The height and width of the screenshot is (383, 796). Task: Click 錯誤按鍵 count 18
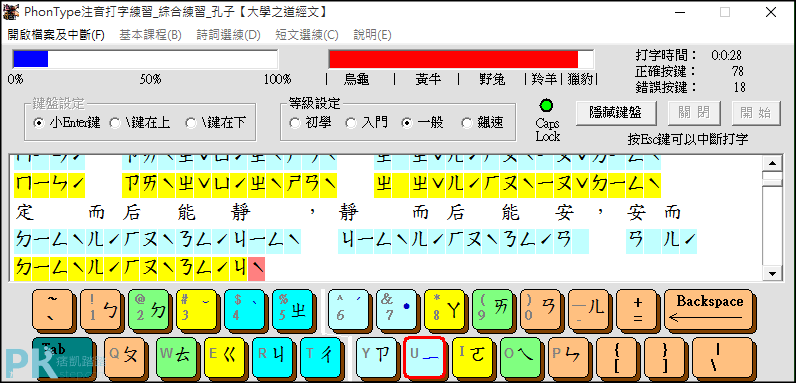tap(739, 87)
